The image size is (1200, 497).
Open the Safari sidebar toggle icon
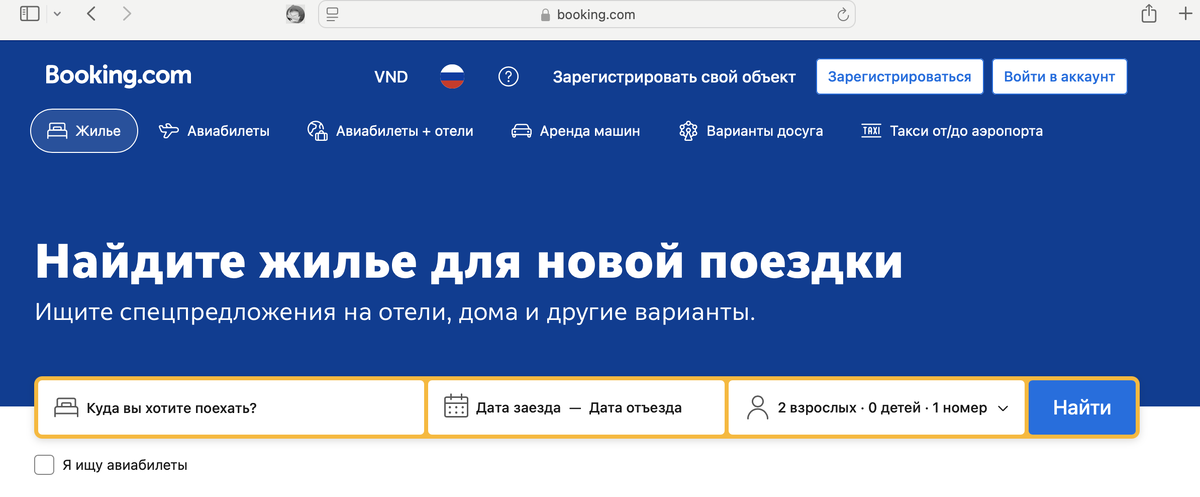pyautogui.click(x=29, y=14)
